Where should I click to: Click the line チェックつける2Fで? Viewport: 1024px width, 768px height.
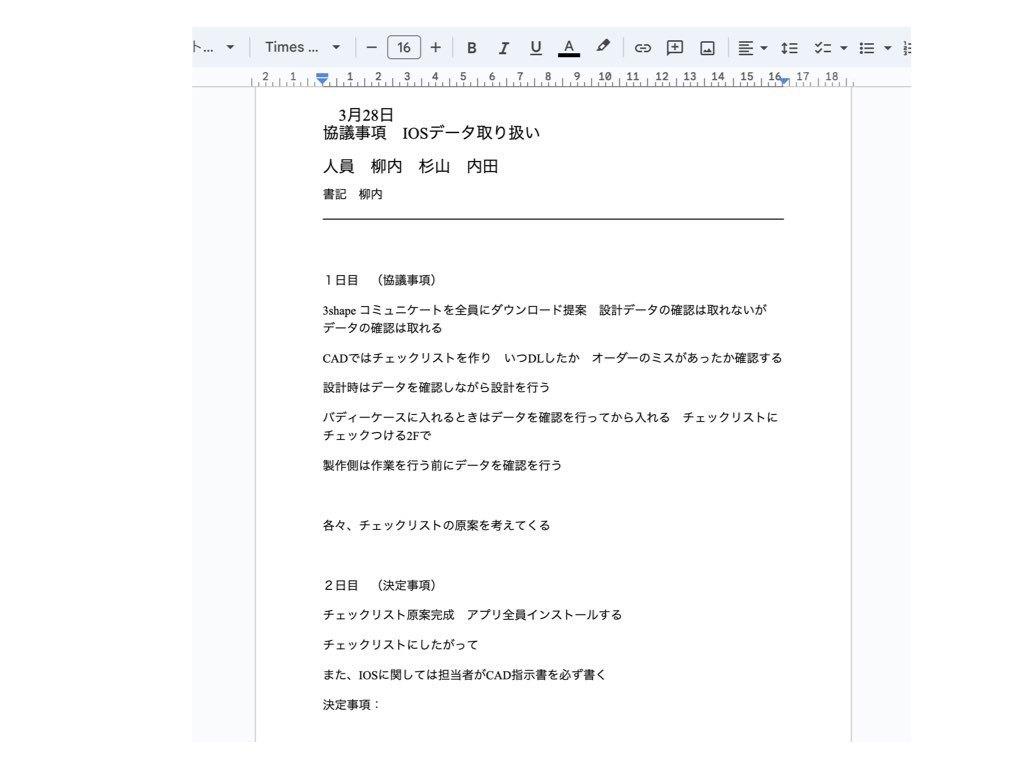[x=377, y=436]
